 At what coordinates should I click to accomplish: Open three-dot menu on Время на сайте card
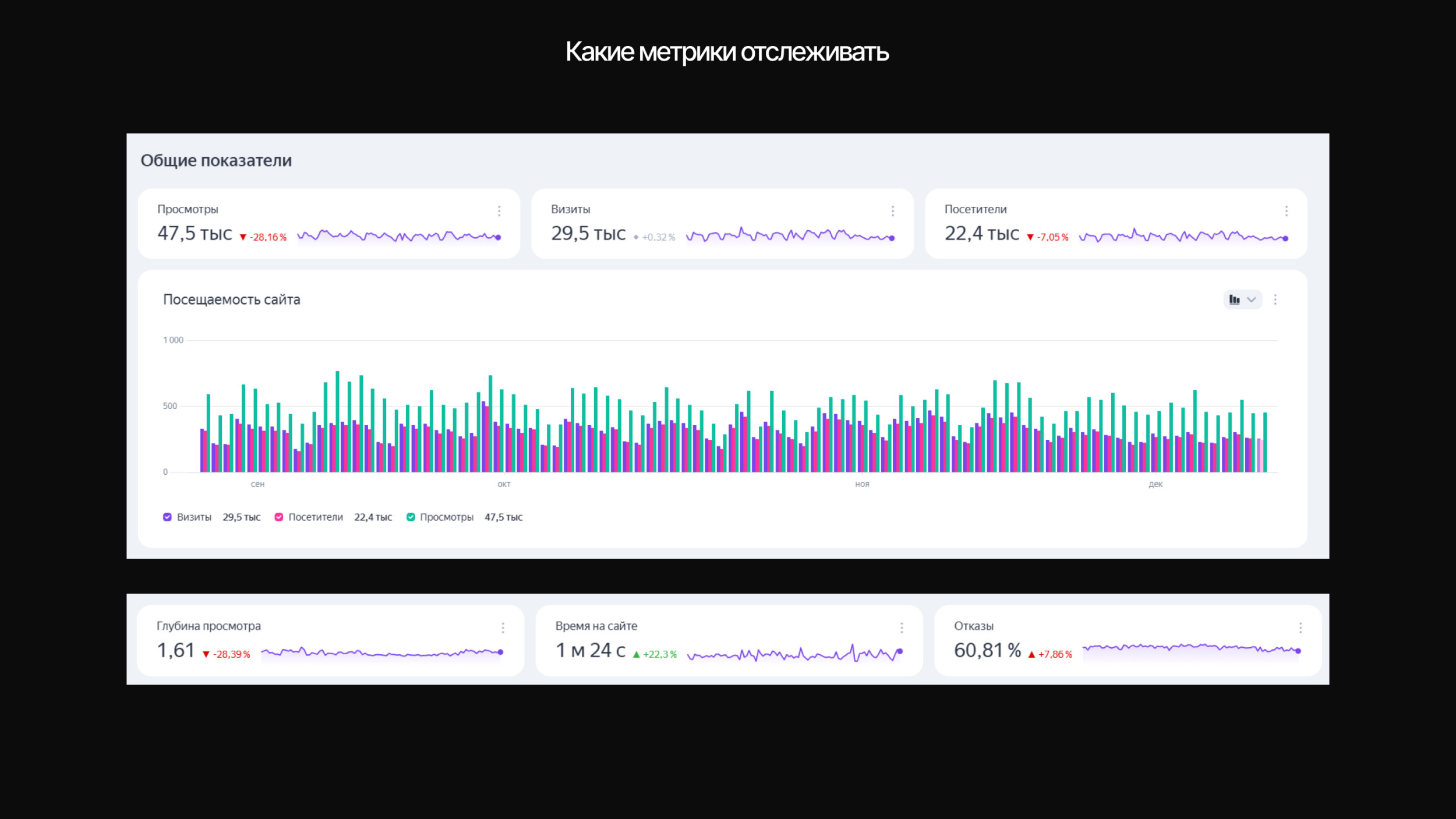tap(902, 627)
